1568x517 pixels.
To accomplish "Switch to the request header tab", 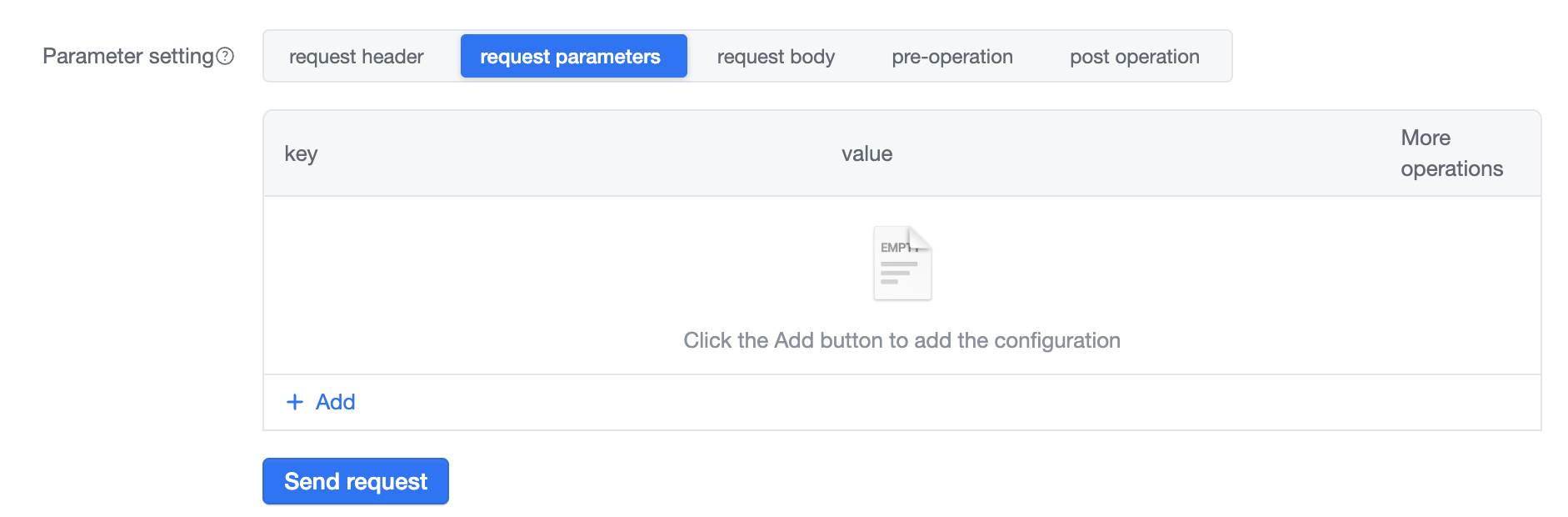I will point(357,57).
